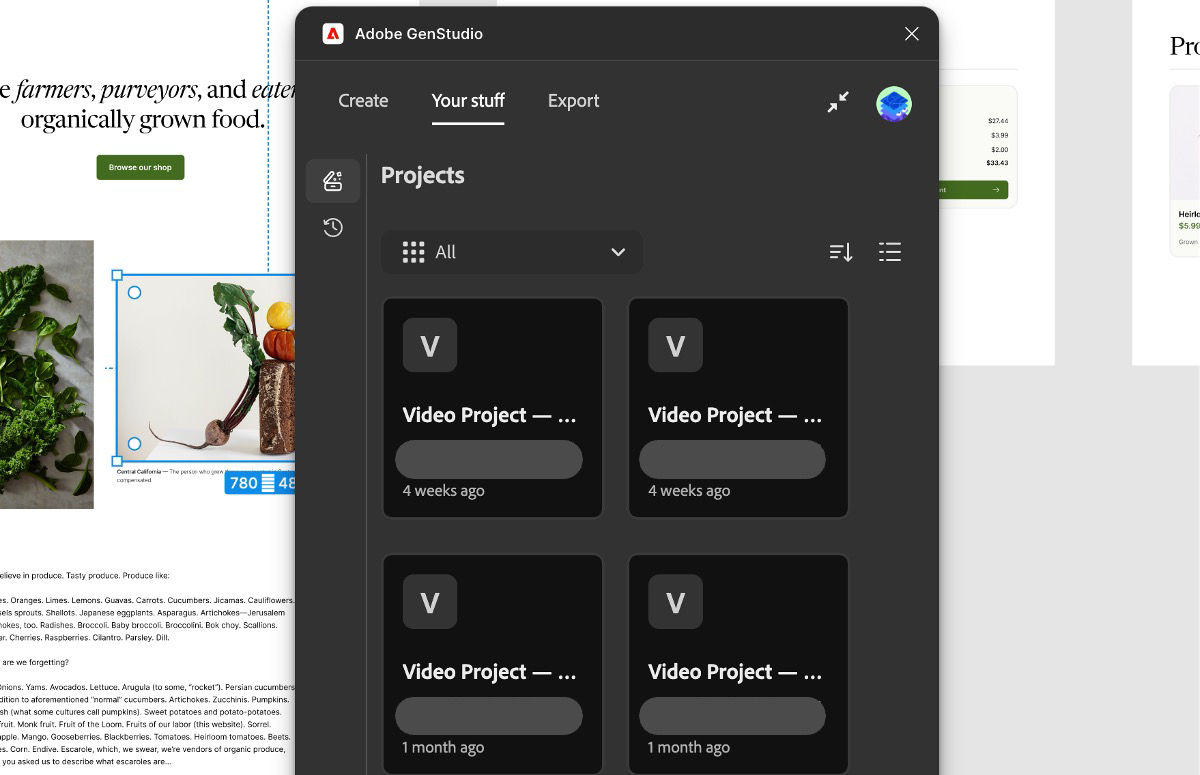Click the collapse window arrows icon
1200x775 pixels.
(x=838, y=102)
